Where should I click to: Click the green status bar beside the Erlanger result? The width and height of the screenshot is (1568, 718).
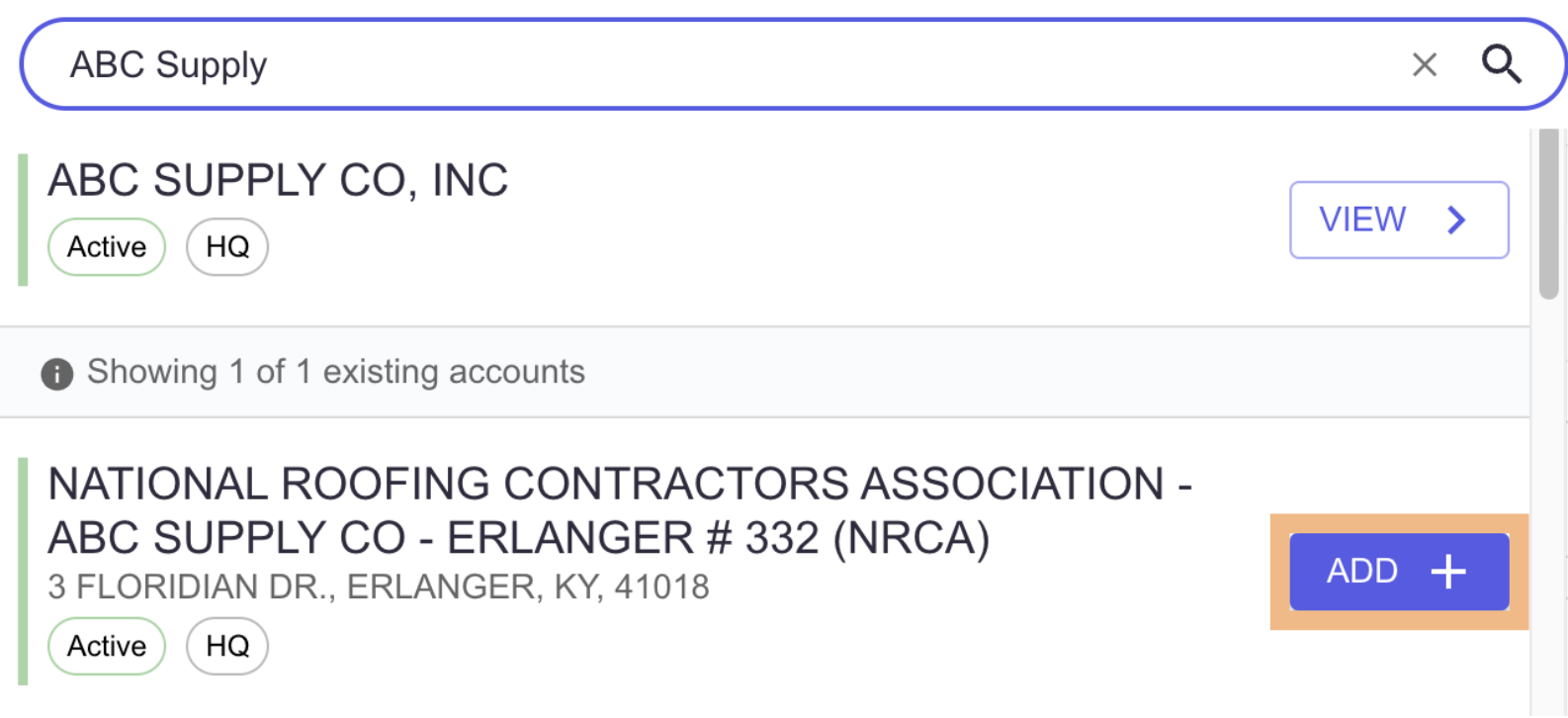pyautogui.click(x=23, y=572)
